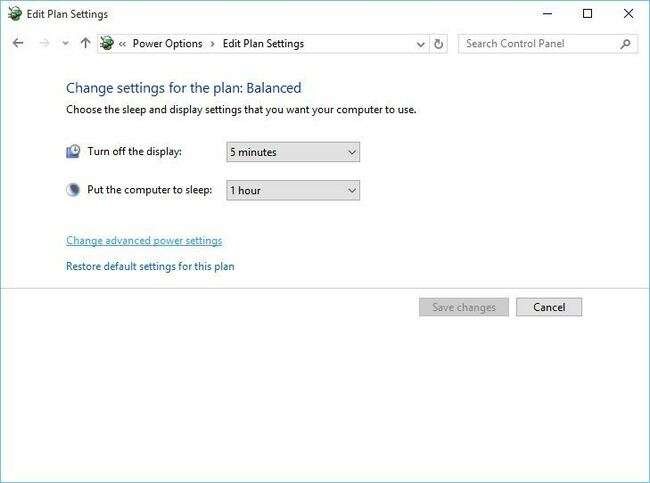Click the arrow between Power Options and Edit Plan Settings

tap(212, 44)
